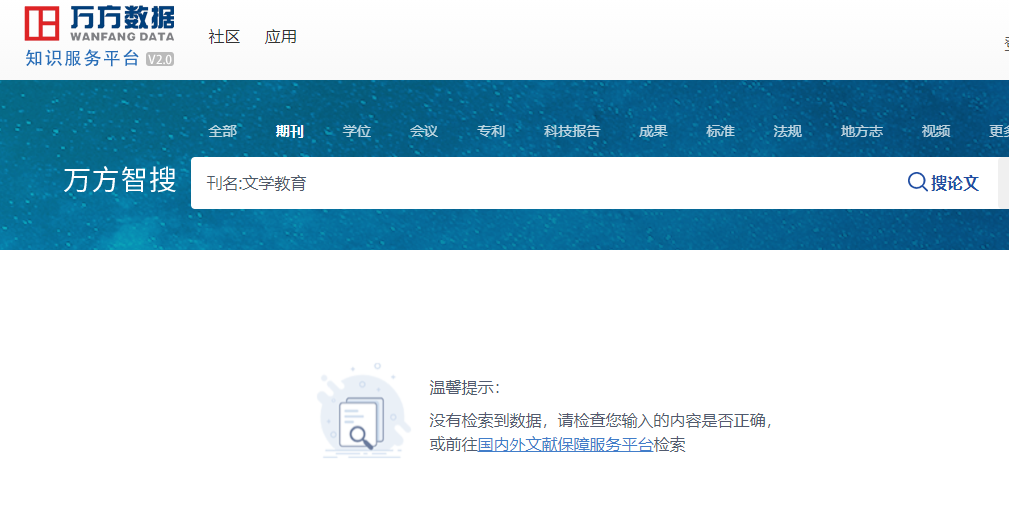Click the magnifier icon beside 搜论文
Screen dimensions: 1009x513
(x=917, y=182)
